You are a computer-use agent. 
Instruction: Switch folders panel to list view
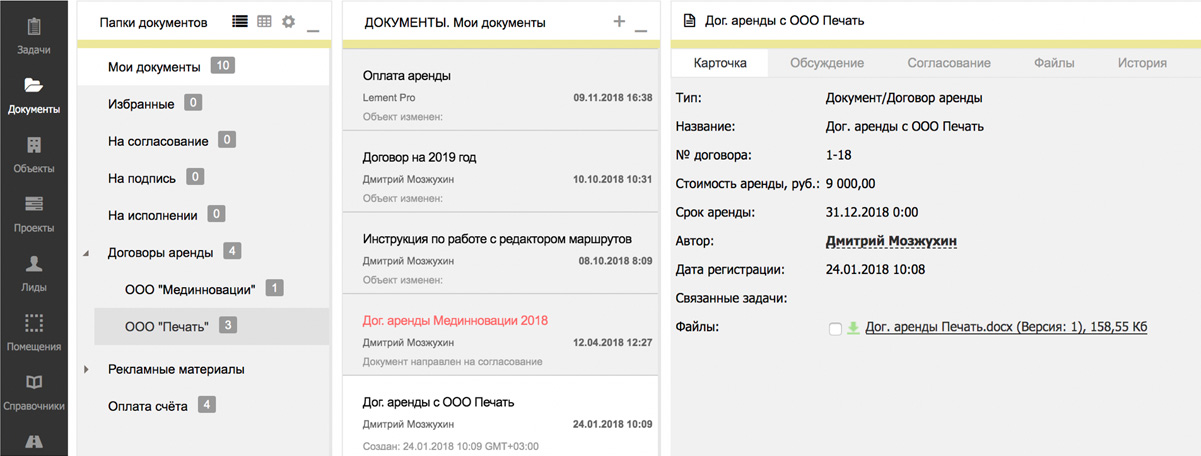point(240,21)
